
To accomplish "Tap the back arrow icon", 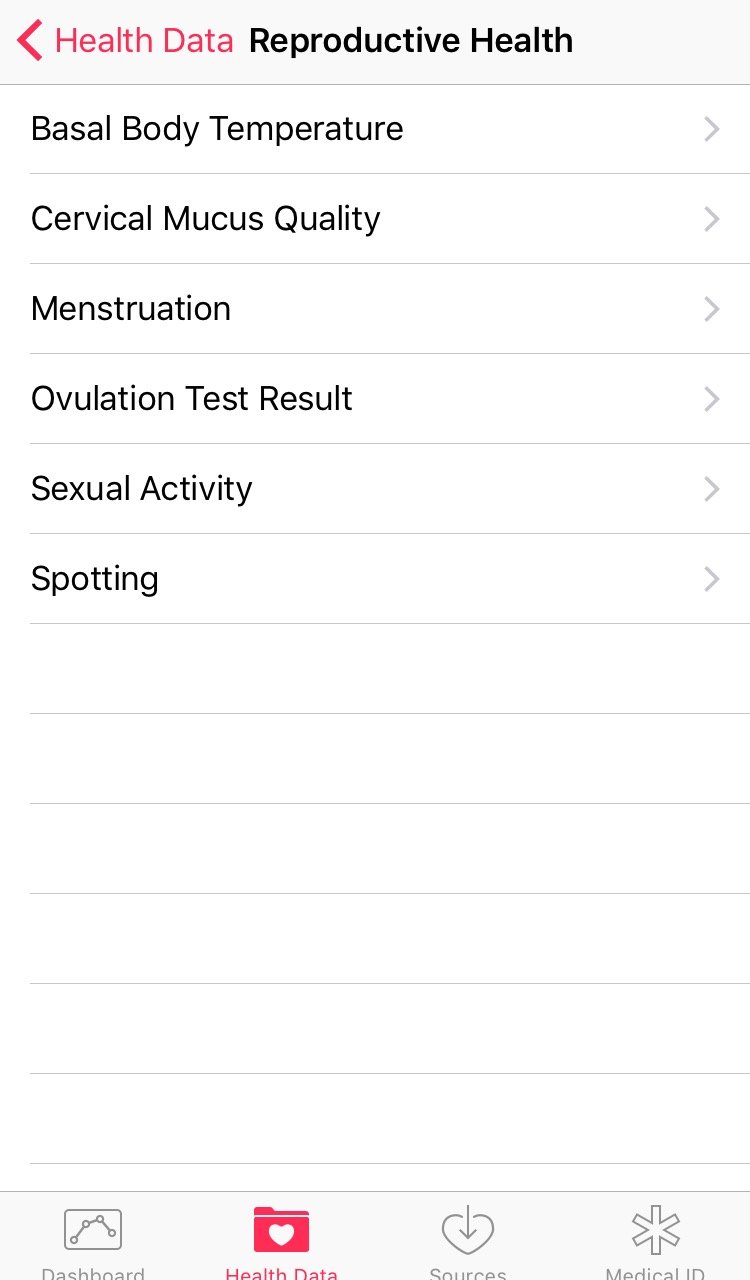I will [30, 41].
